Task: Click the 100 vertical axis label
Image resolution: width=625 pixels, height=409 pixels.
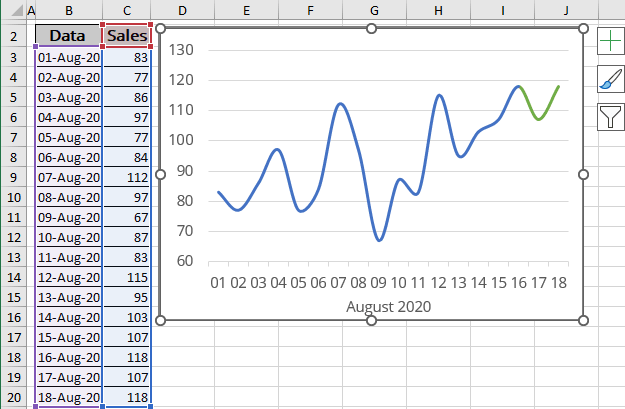Action: [181, 140]
